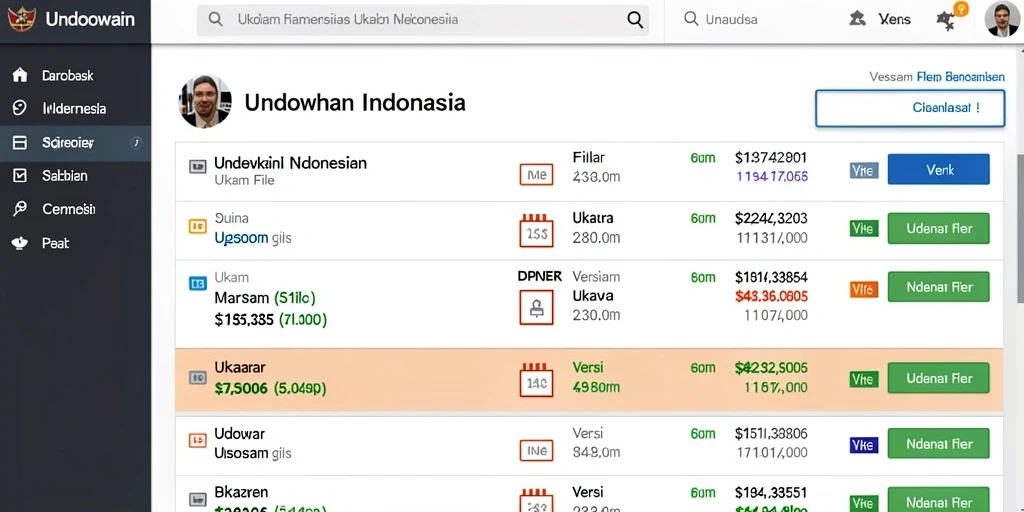This screenshot has height=512, width=1024.
Task: Click the INe badge in Udowar row
Action: click(536, 450)
